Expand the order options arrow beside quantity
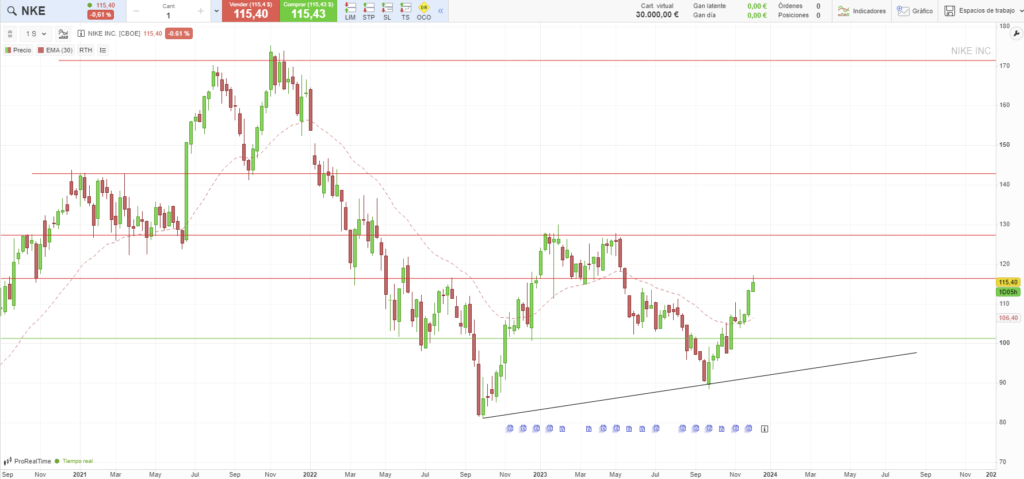 [x=217, y=11]
